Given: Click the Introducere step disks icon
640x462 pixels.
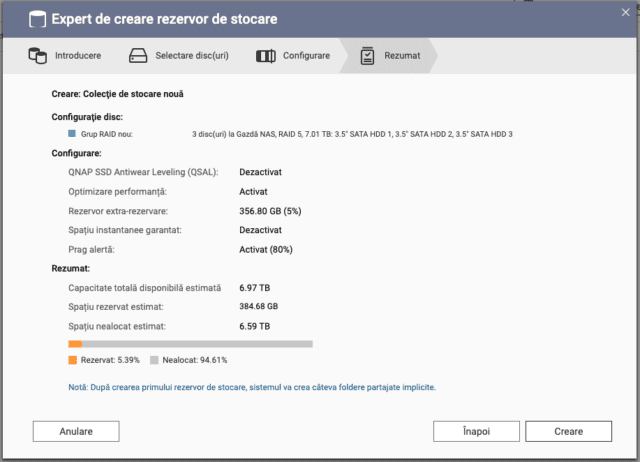Looking at the screenshot, I should click(x=37, y=56).
